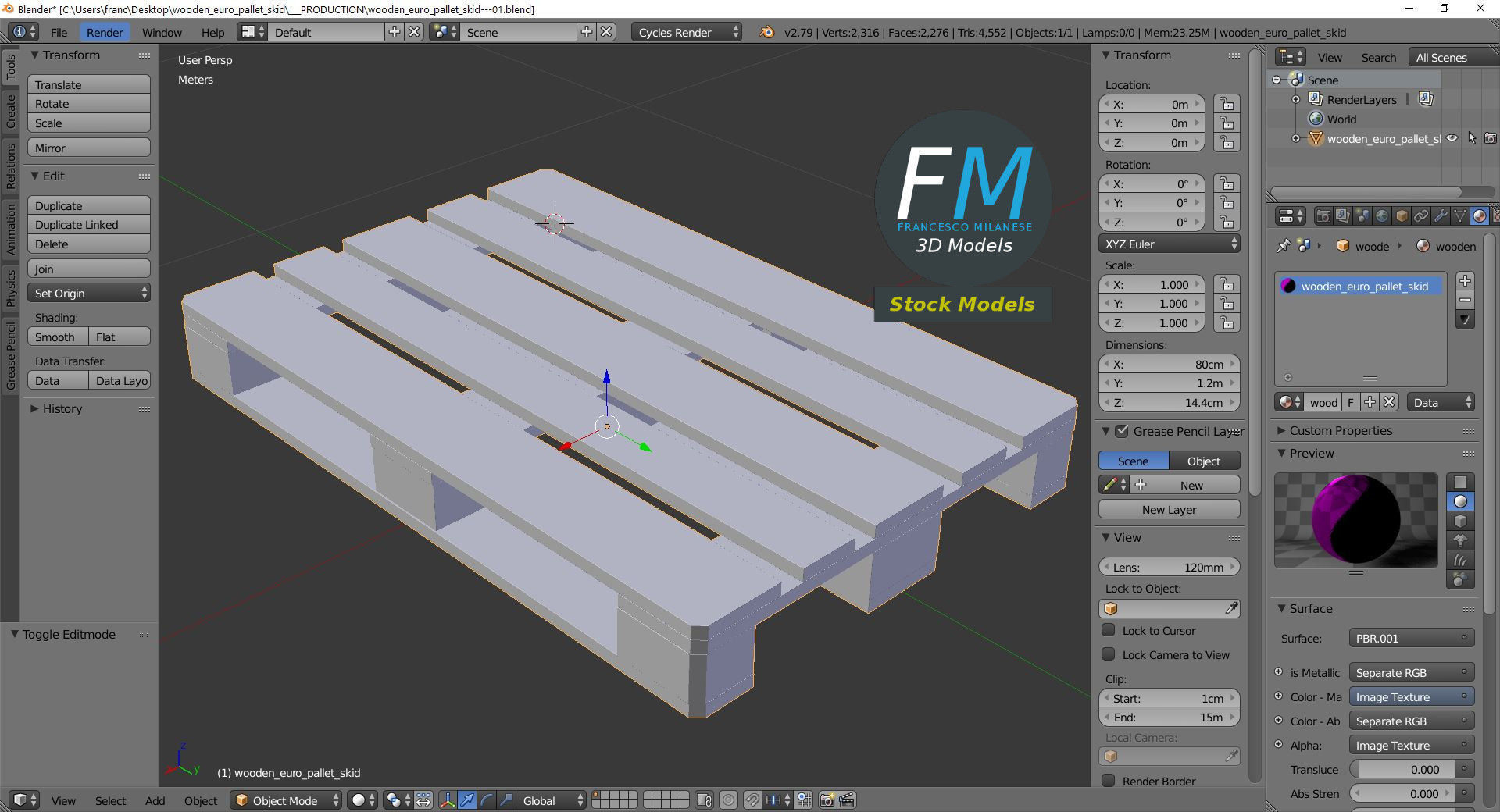Open the Surface PBR.001 shader dropdown
The image size is (1500, 812).
tap(1411, 638)
